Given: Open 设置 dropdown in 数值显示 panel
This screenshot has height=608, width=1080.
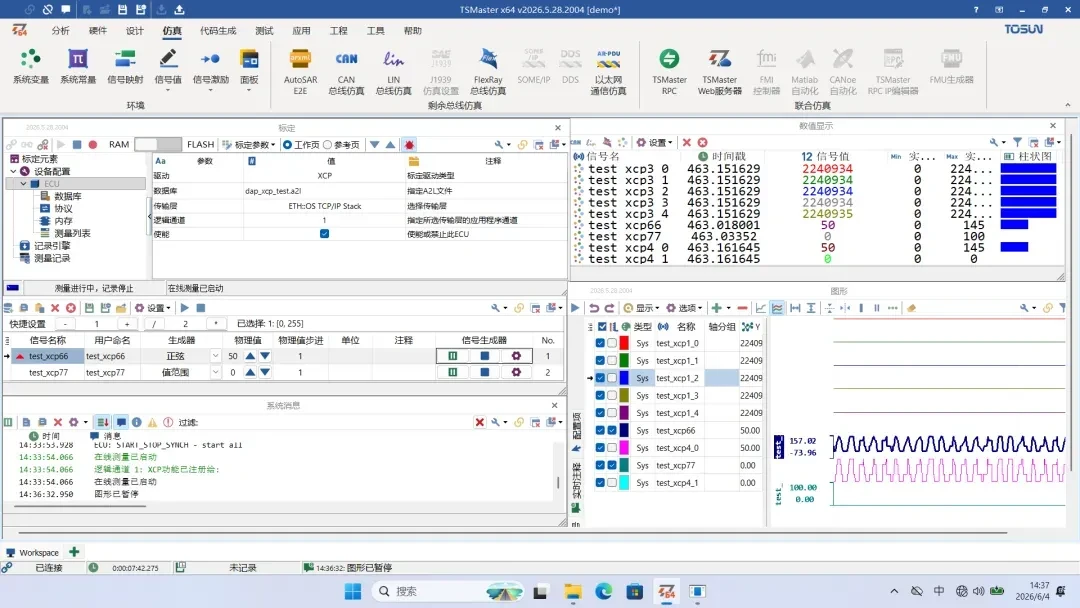Looking at the screenshot, I should click(654, 143).
